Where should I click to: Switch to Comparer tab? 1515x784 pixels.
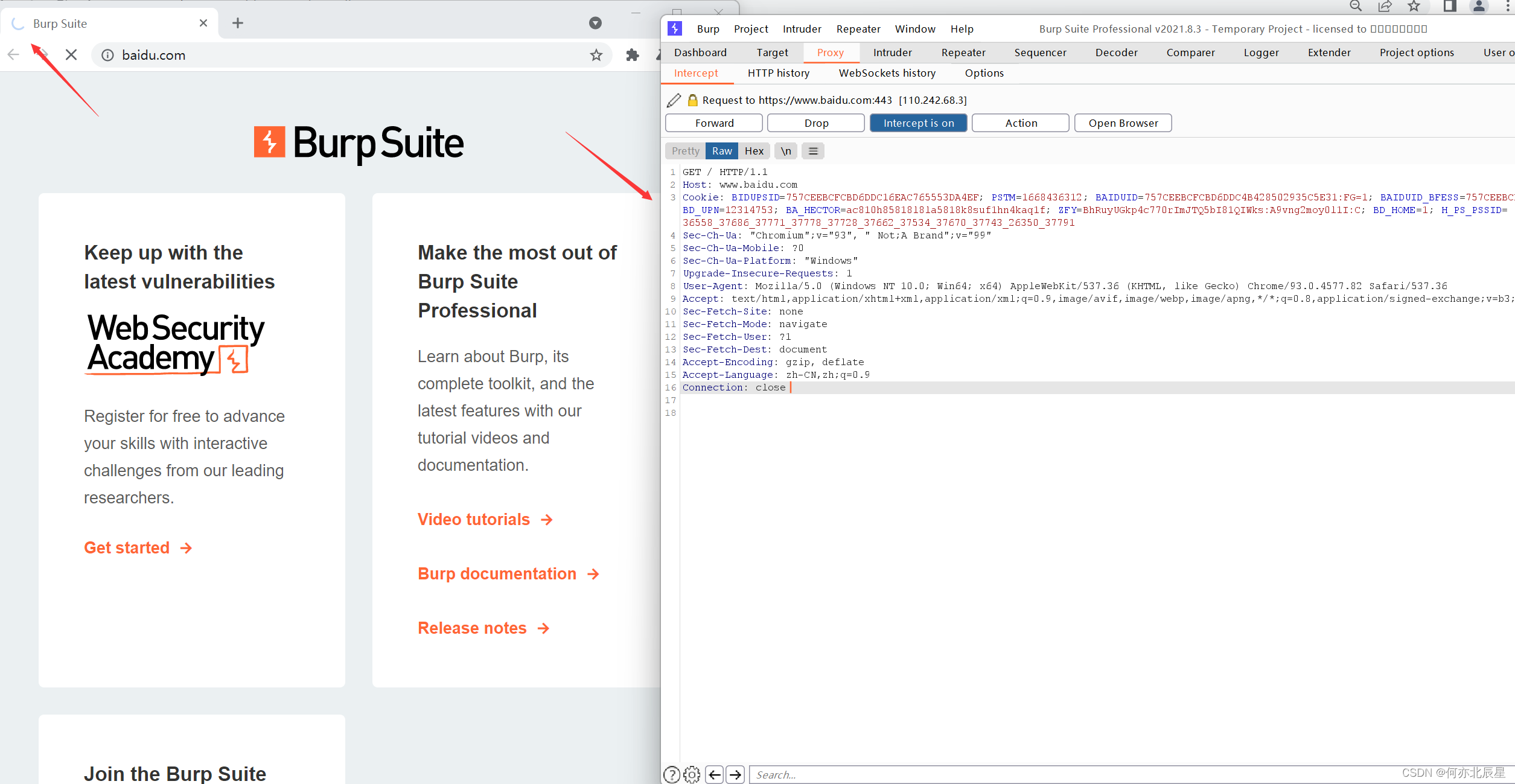[x=1190, y=53]
